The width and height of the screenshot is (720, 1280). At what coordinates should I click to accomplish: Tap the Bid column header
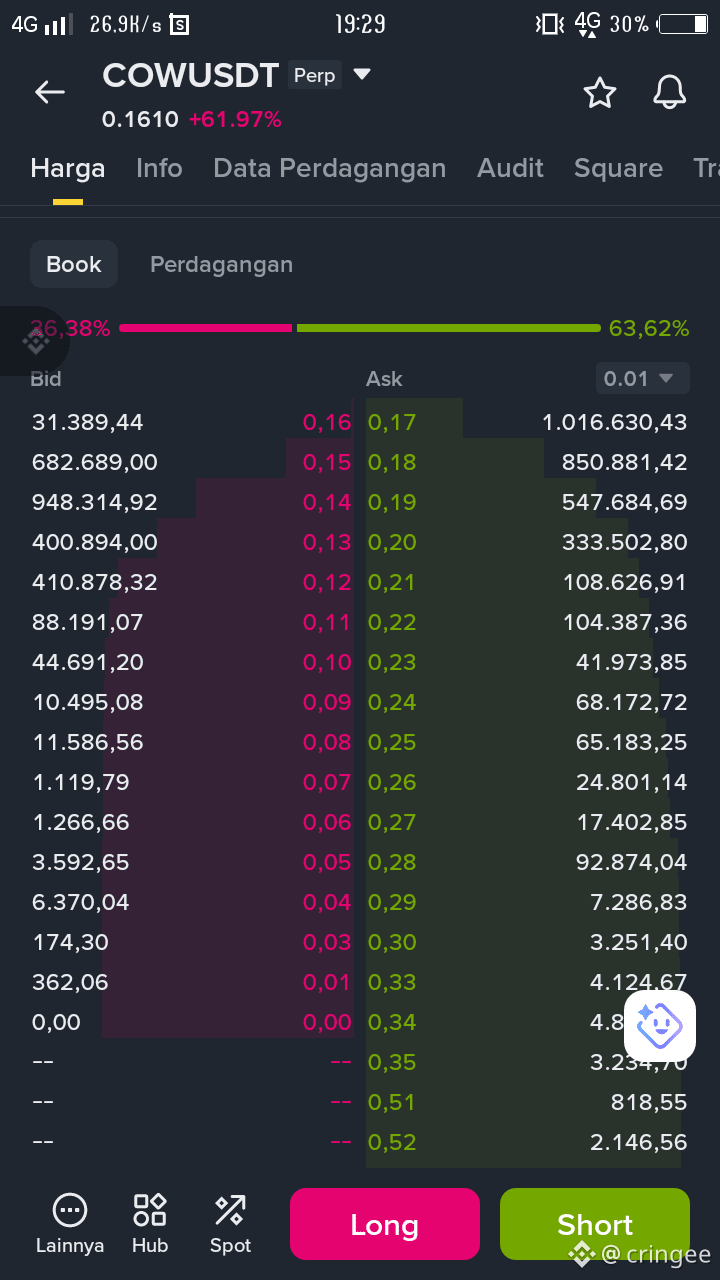pyautogui.click(x=46, y=379)
